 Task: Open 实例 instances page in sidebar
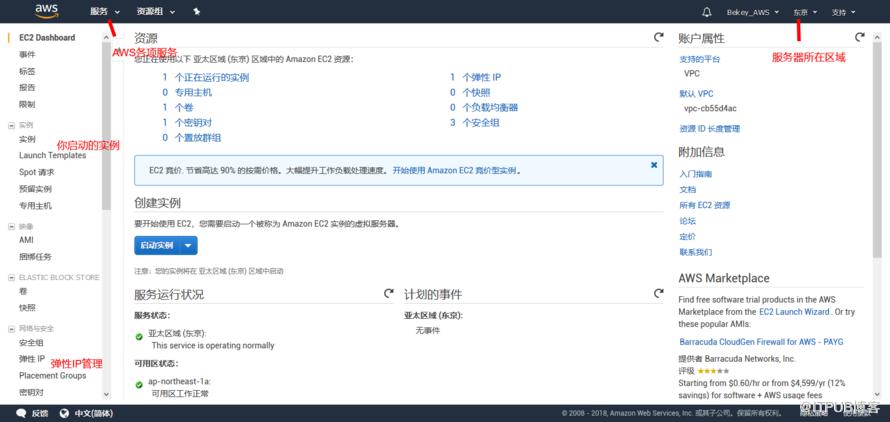(x=27, y=139)
